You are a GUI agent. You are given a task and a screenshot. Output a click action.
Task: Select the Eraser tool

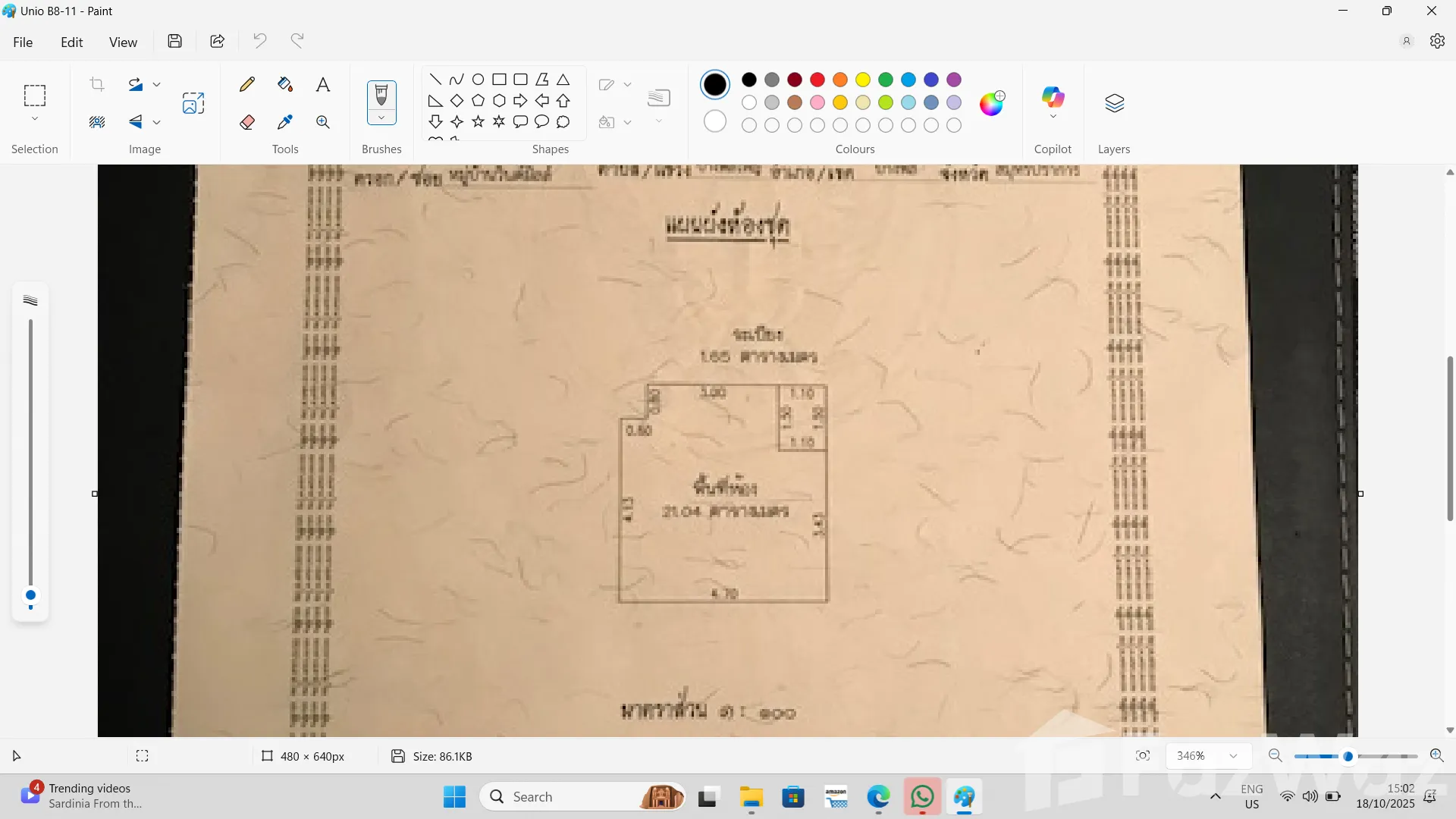247,122
